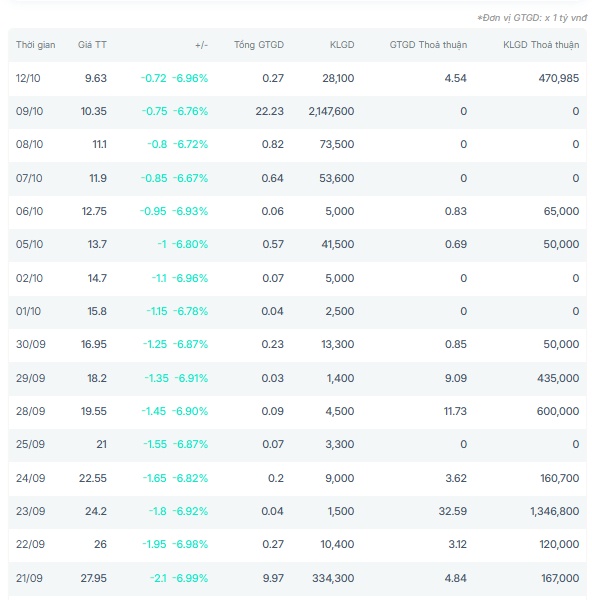Screen dimensions: 592x600
Task: Click the KLGD Thoả thuận column header
Action: pos(541,45)
